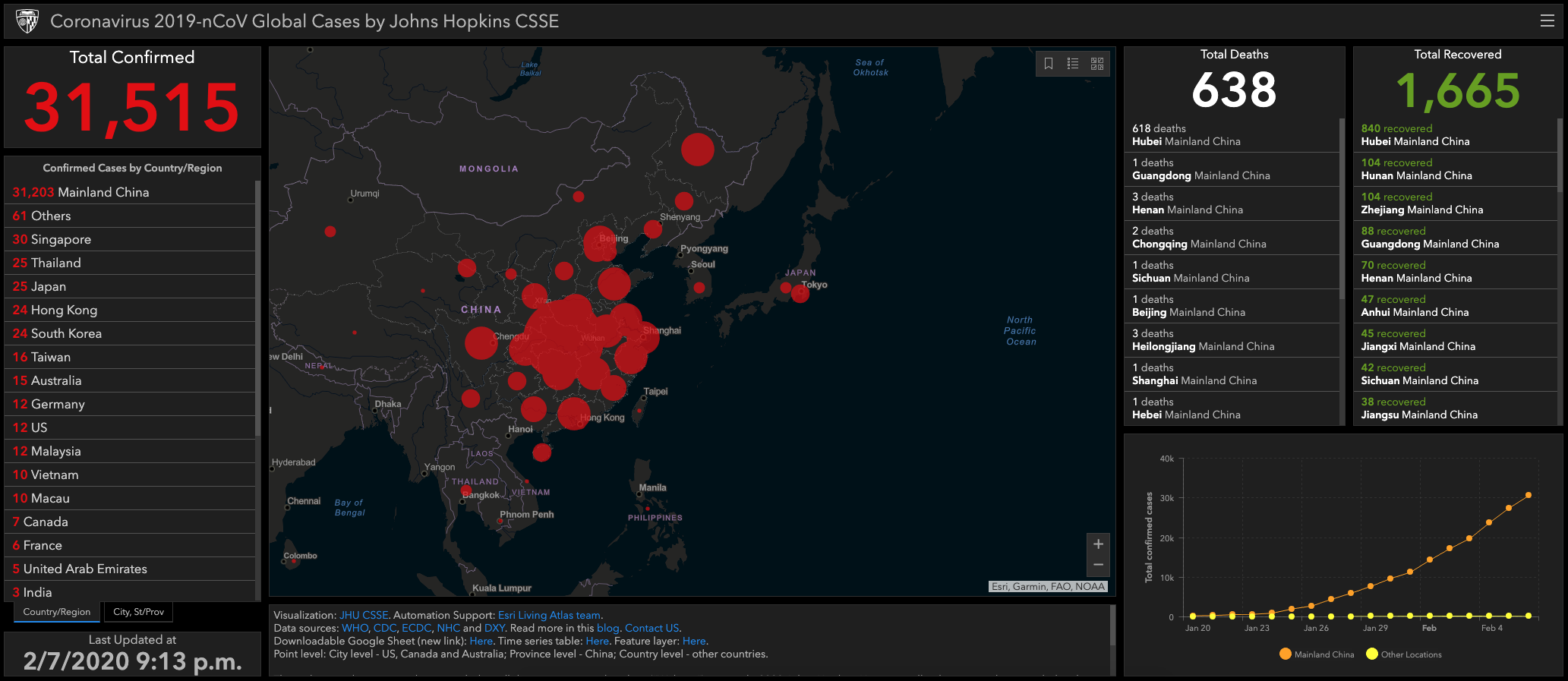Select the Others row in list
The width and height of the screenshot is (1568, 681).
point(130,216)
